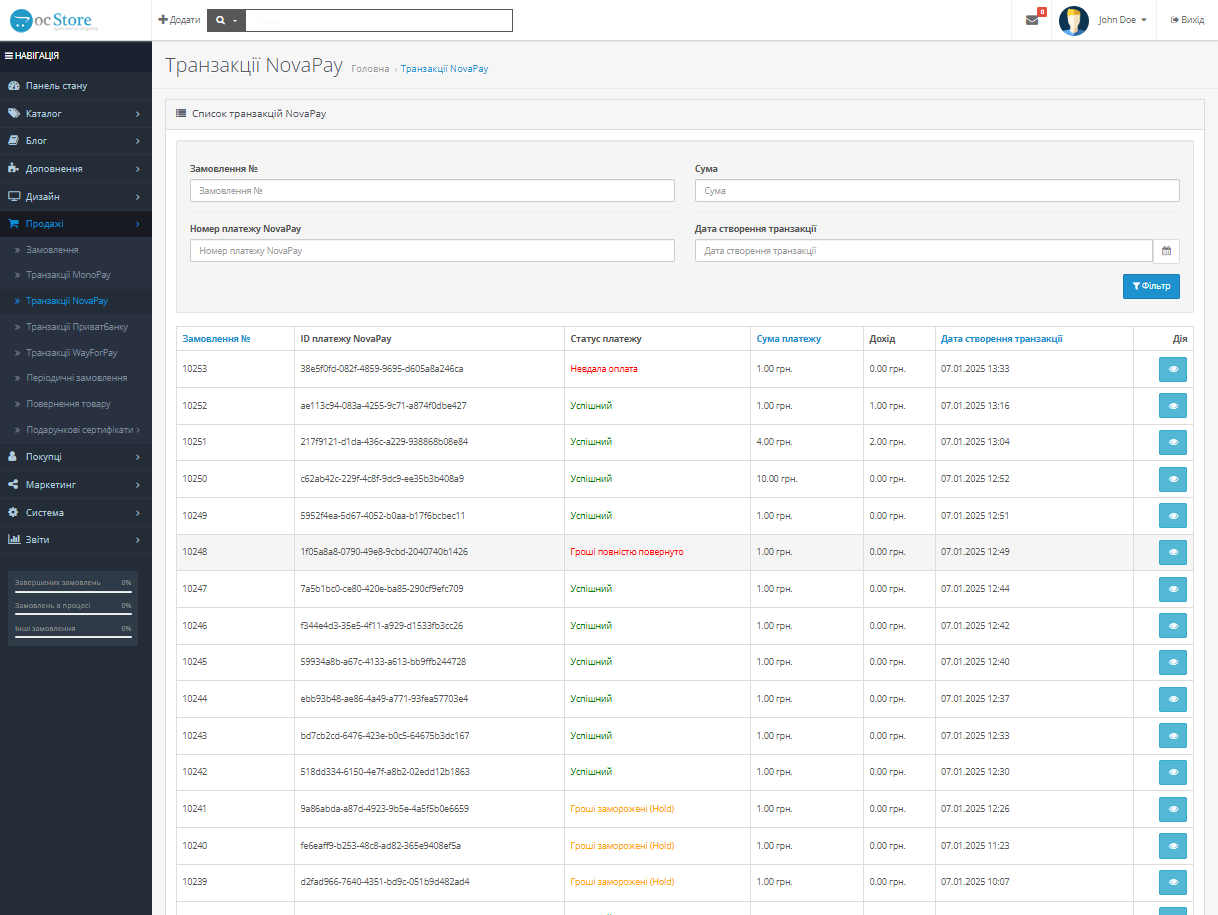Expand the Покупці menu section

click(76, 457)
